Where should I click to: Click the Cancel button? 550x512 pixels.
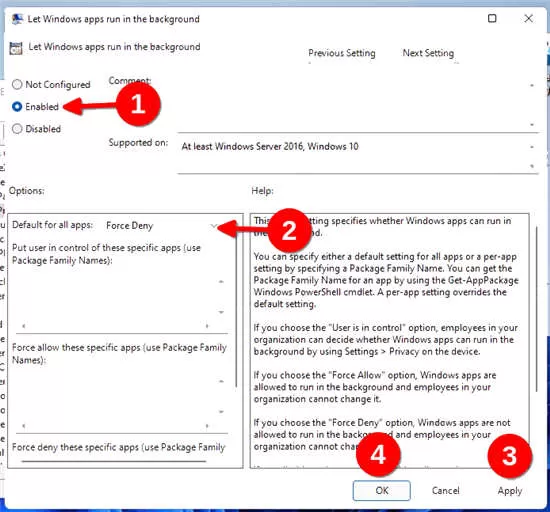coord(445,490)
